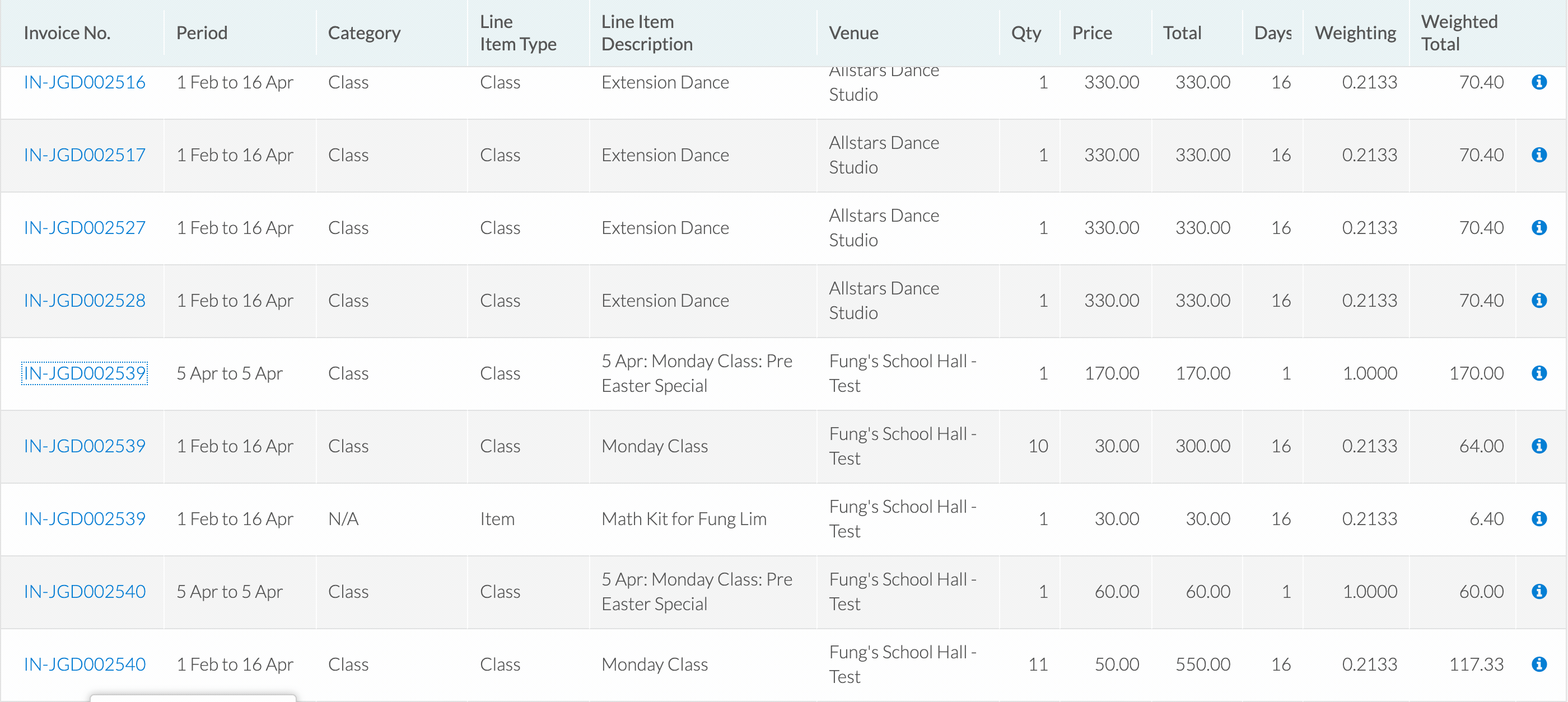Open IN-JGD002540 link for 5 Apr period
Viewport: 1568px width, 702px height.
click(85, 591)
